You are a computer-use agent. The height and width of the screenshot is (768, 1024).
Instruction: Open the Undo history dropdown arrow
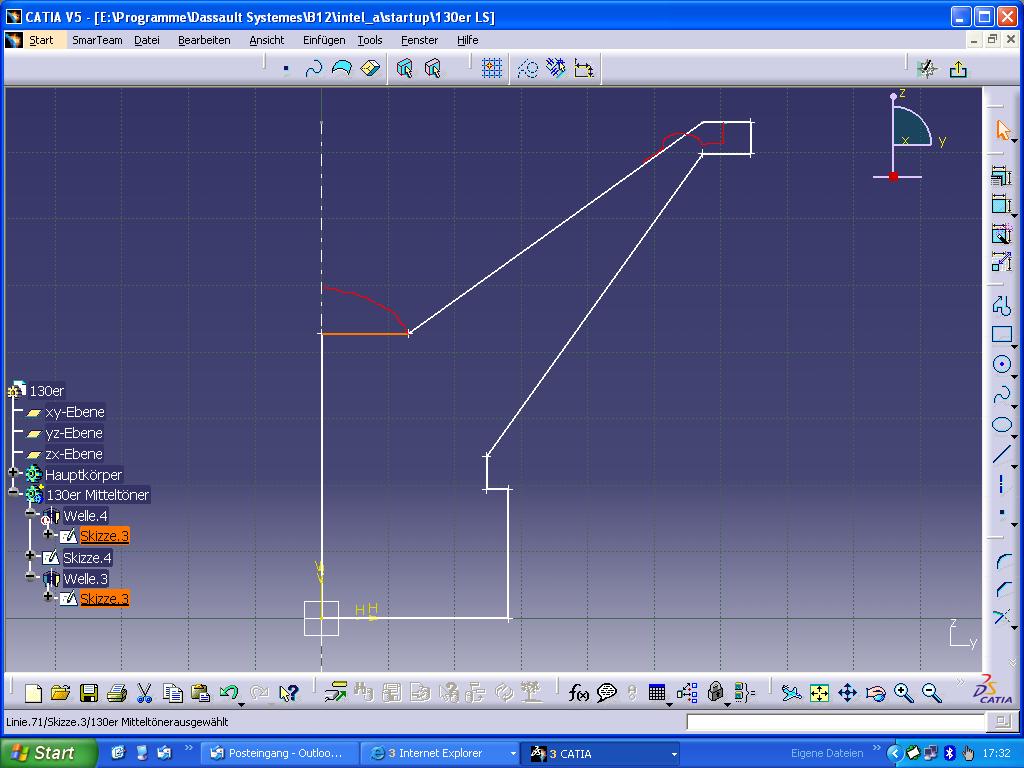[x=241, y=705]
